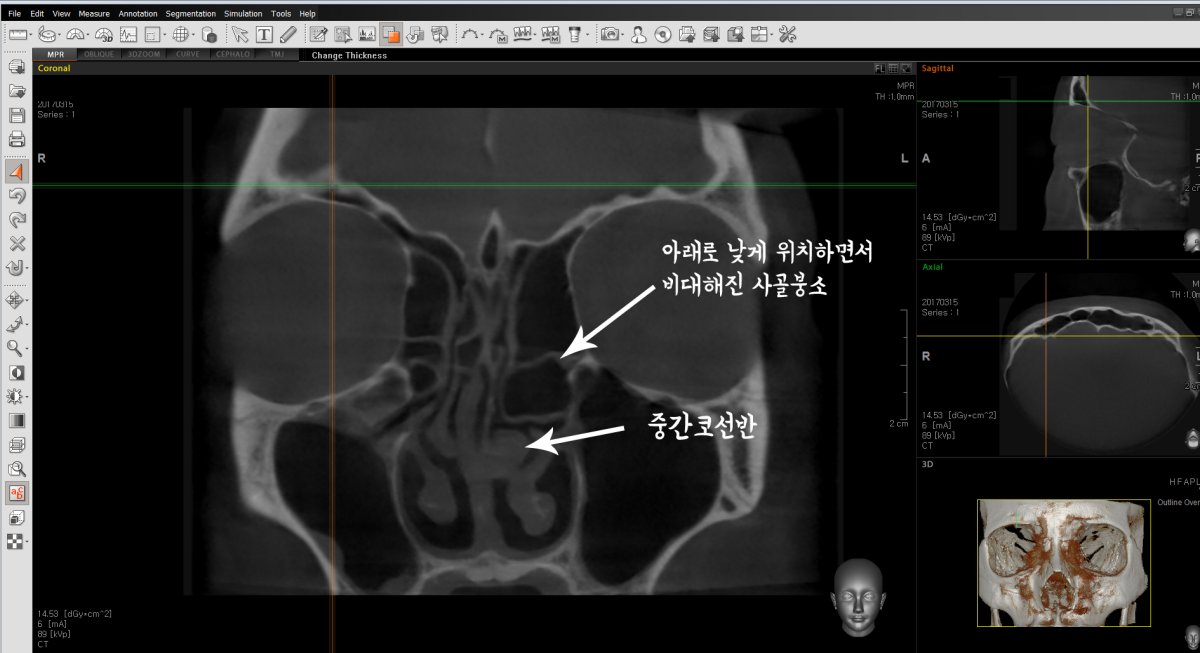The height and width of the screenshot is (653, 1200).
Task: Open the implant tool dropdown arrow
Action: coord(589,35)
